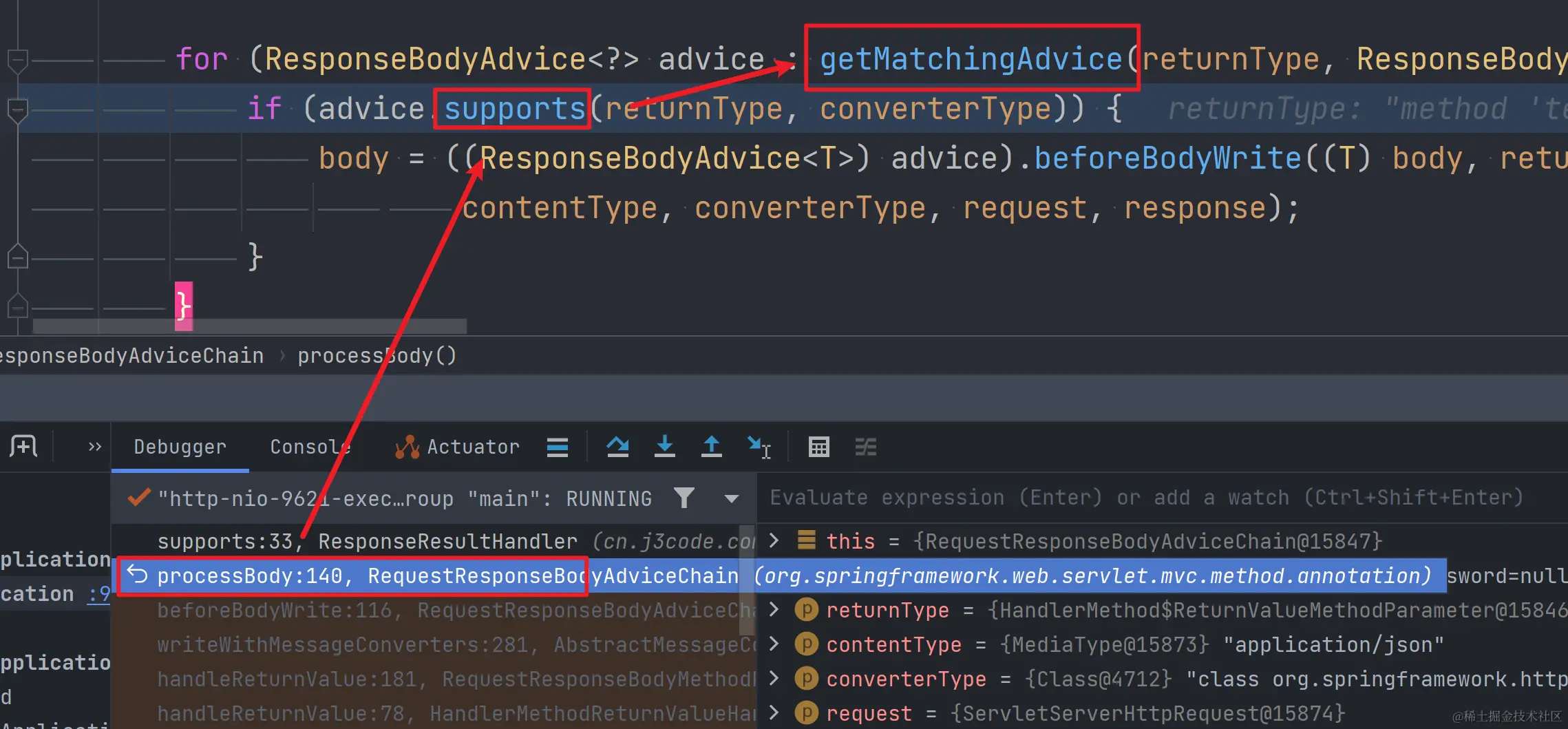Image resolution: width=1568 pixels, height=729 pixels.
Task: Collapse the if statement fold marker
Action: (17, 110)
